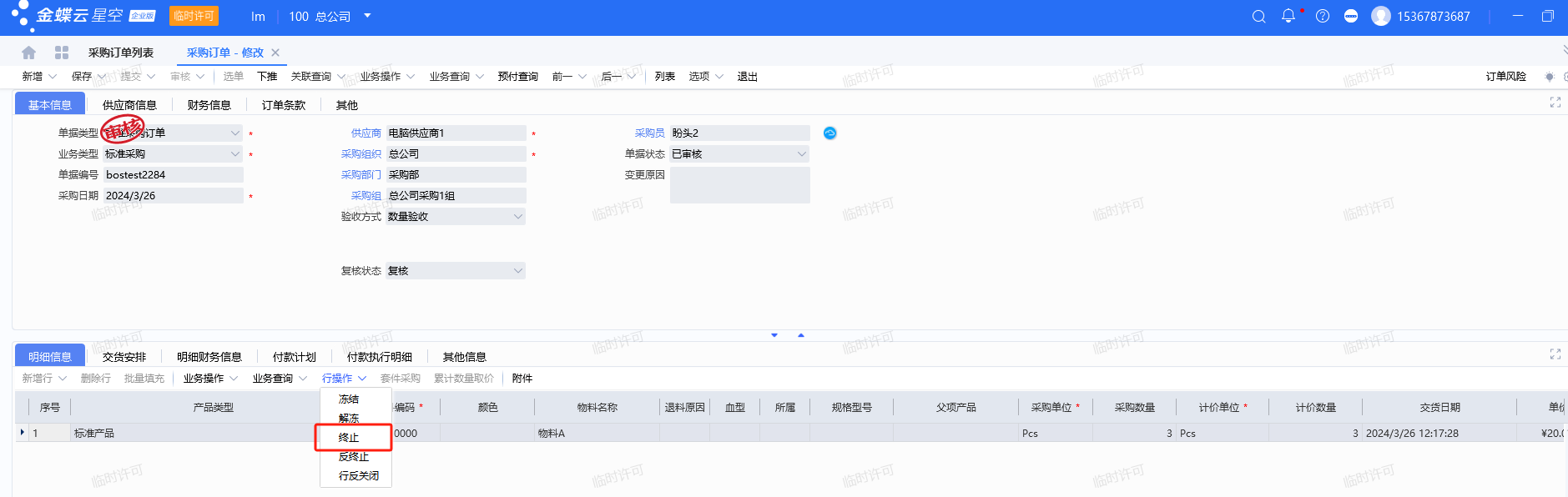The width and height of the screenshot is (1568, 497).
Task: Switch to 交货安排 tab
Action: coord(124,357)
